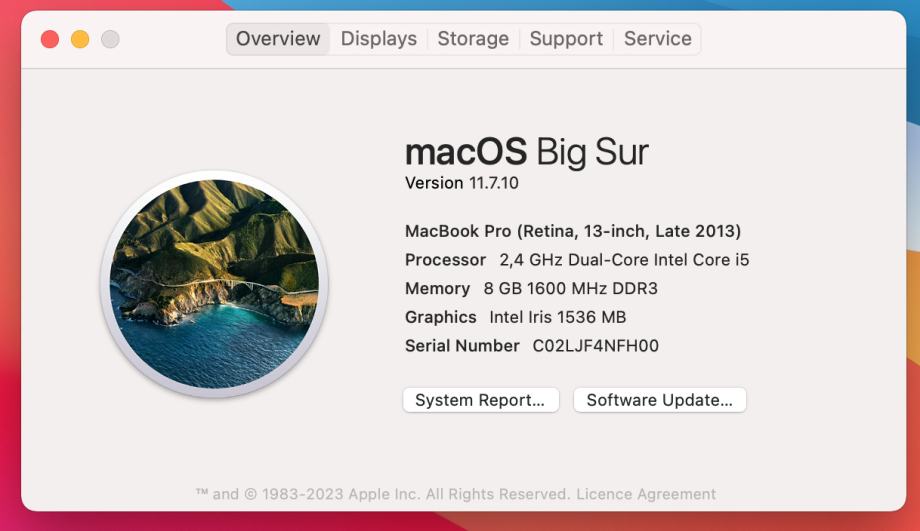Click the Version 11.7.10 text

click(x=461, y=183)
